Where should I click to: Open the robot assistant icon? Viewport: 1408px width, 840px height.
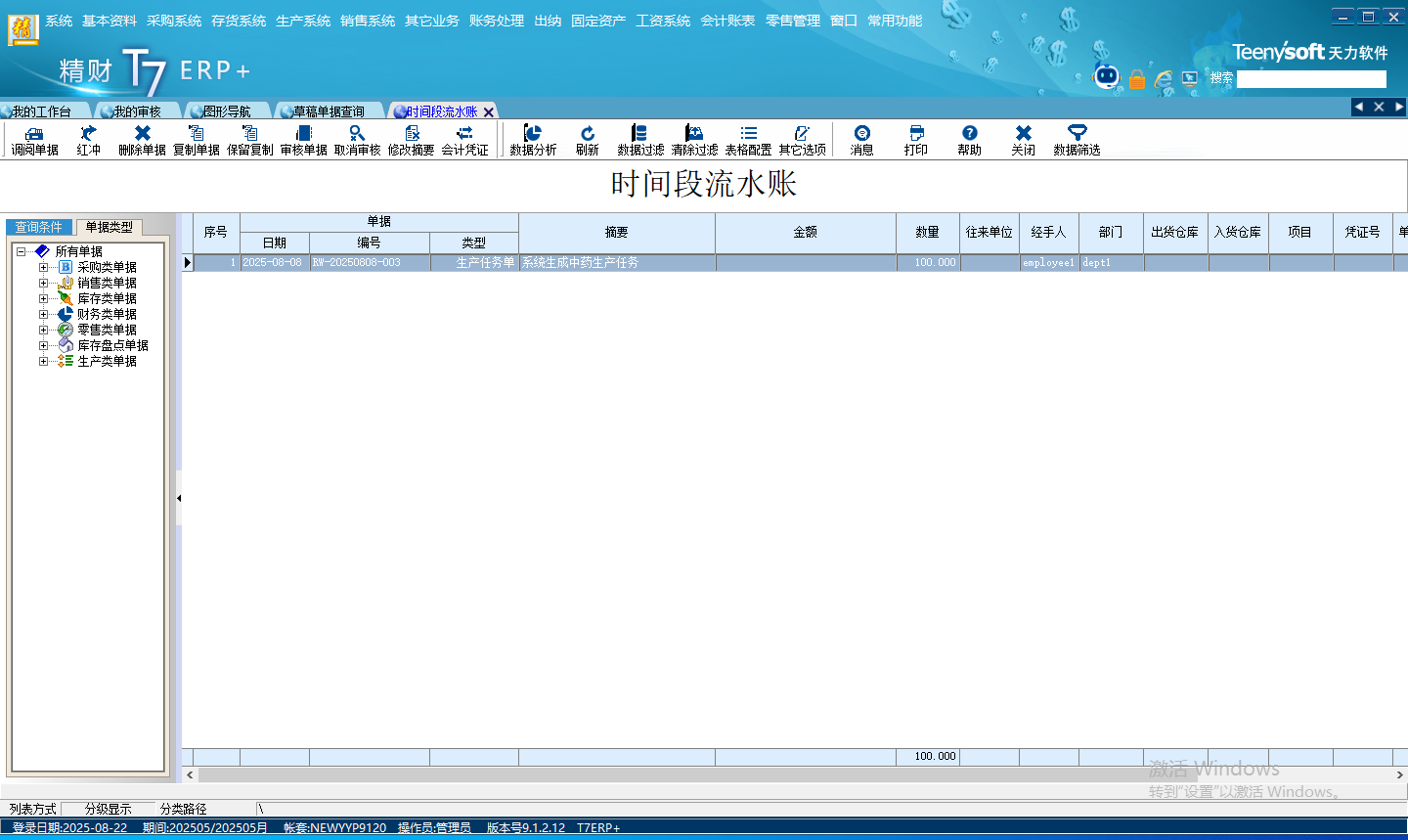(x=1106, y=76)
